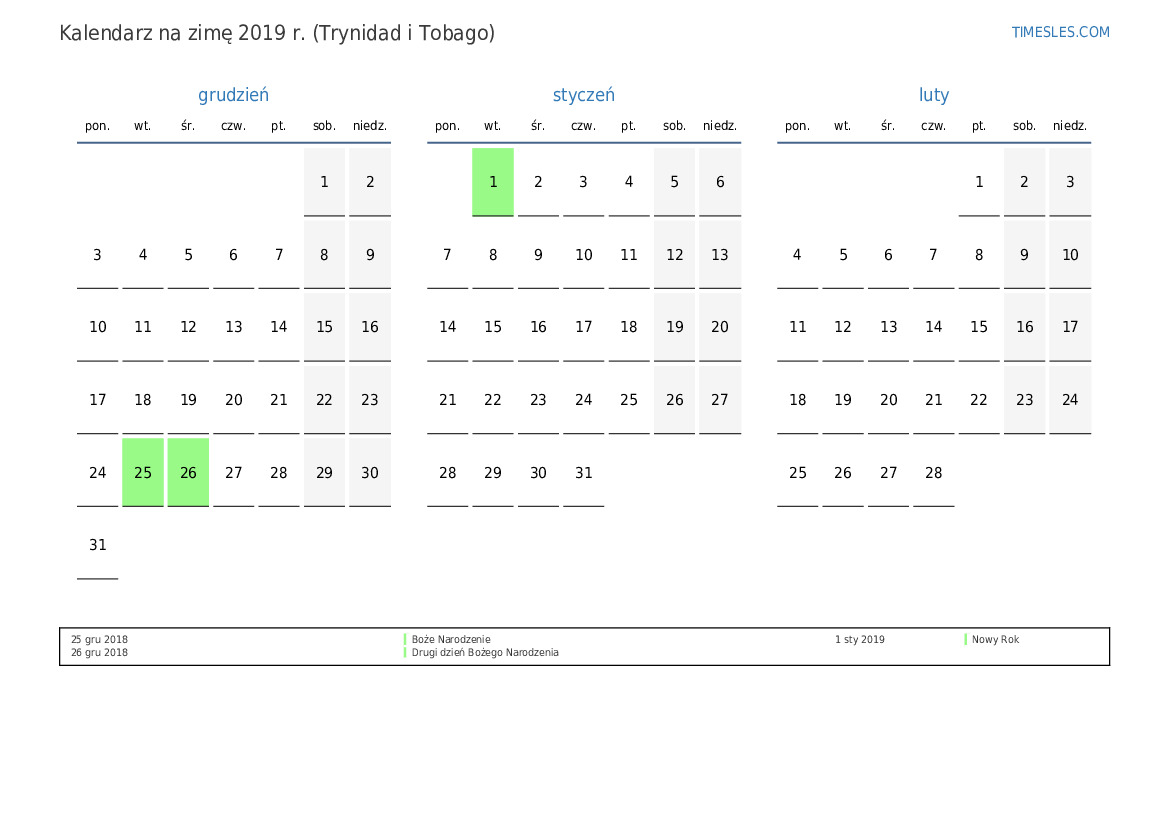The image size is (1169, 827).
Task: Click legend date '26 gru 2018'
Action: (x=99, y=653)
